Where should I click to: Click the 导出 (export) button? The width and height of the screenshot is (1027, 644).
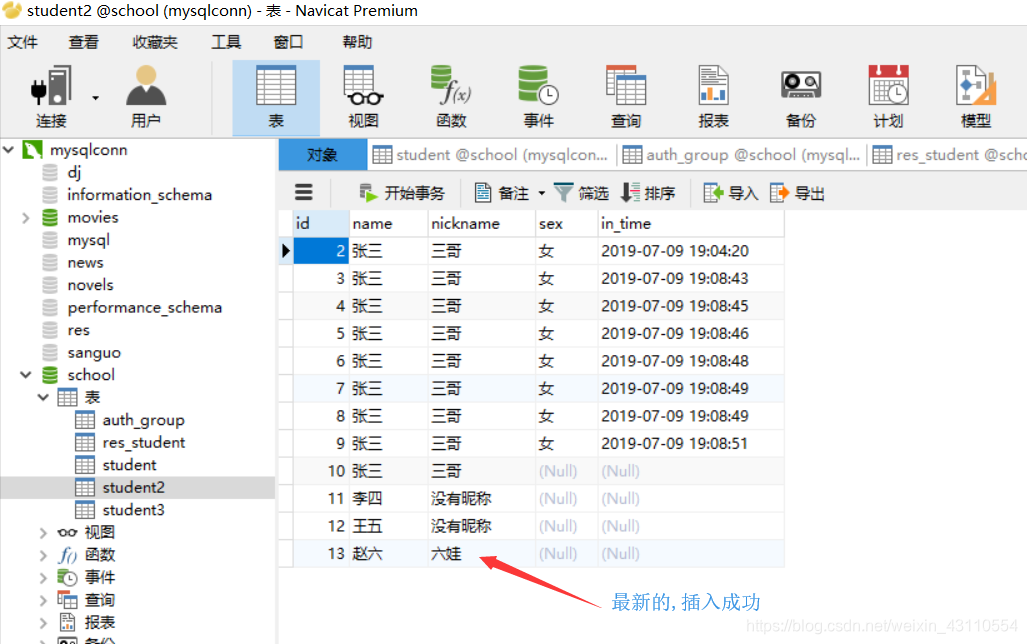coord(797,193)
